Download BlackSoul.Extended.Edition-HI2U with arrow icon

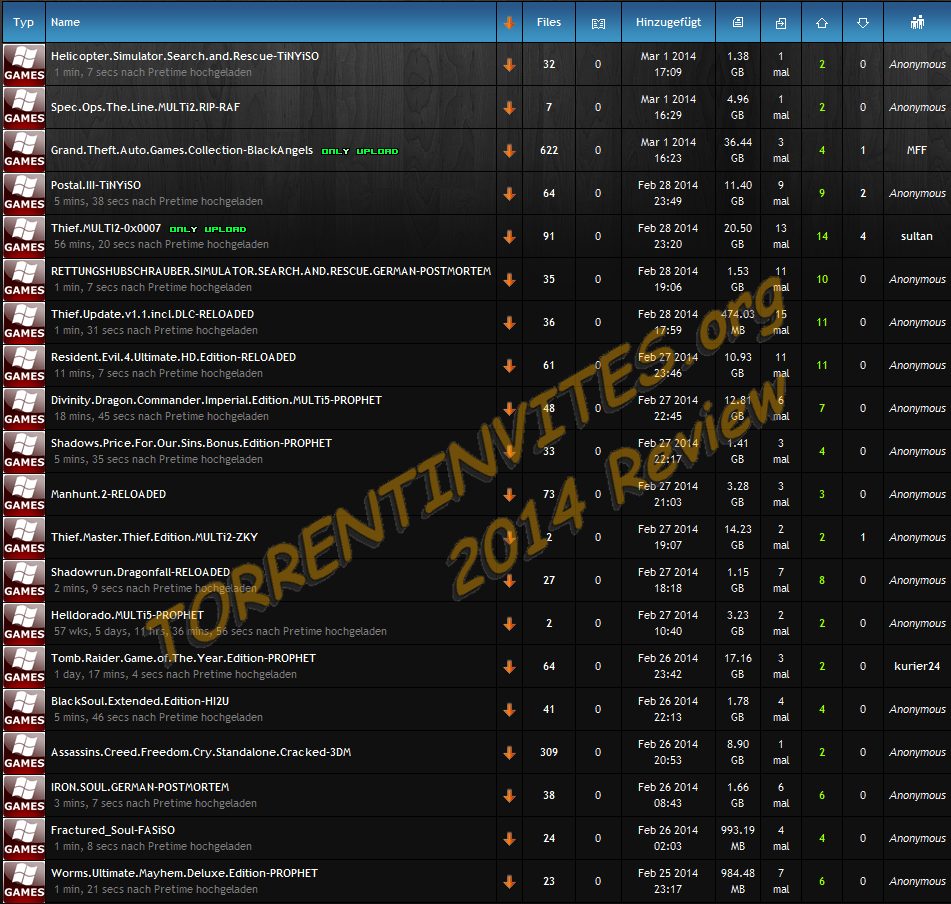(509, 710)
